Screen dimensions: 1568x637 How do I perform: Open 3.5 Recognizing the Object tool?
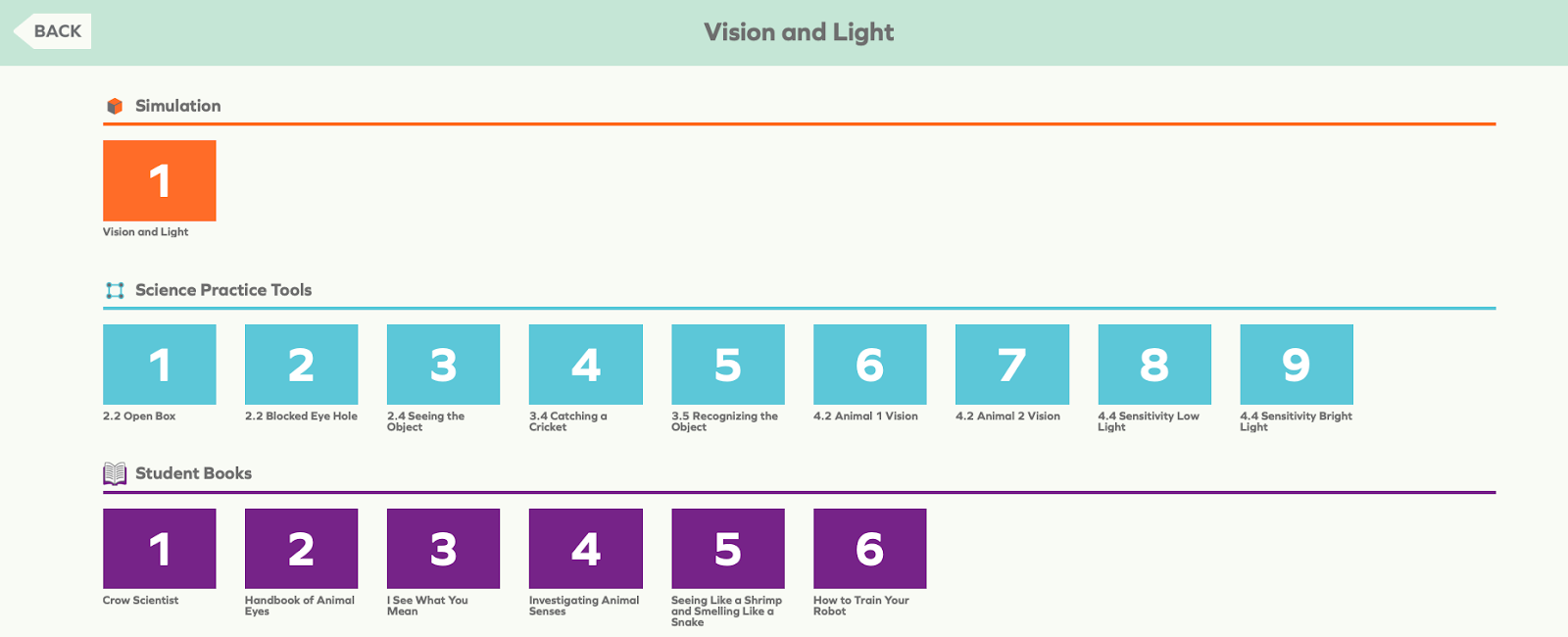coord(727,364)
